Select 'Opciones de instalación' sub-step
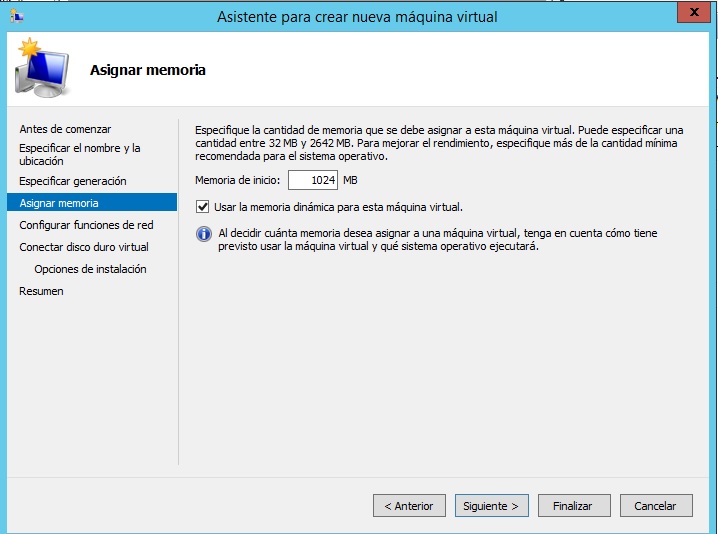The height and width of the screenshot is (534, 718). [x=90, y=269]
